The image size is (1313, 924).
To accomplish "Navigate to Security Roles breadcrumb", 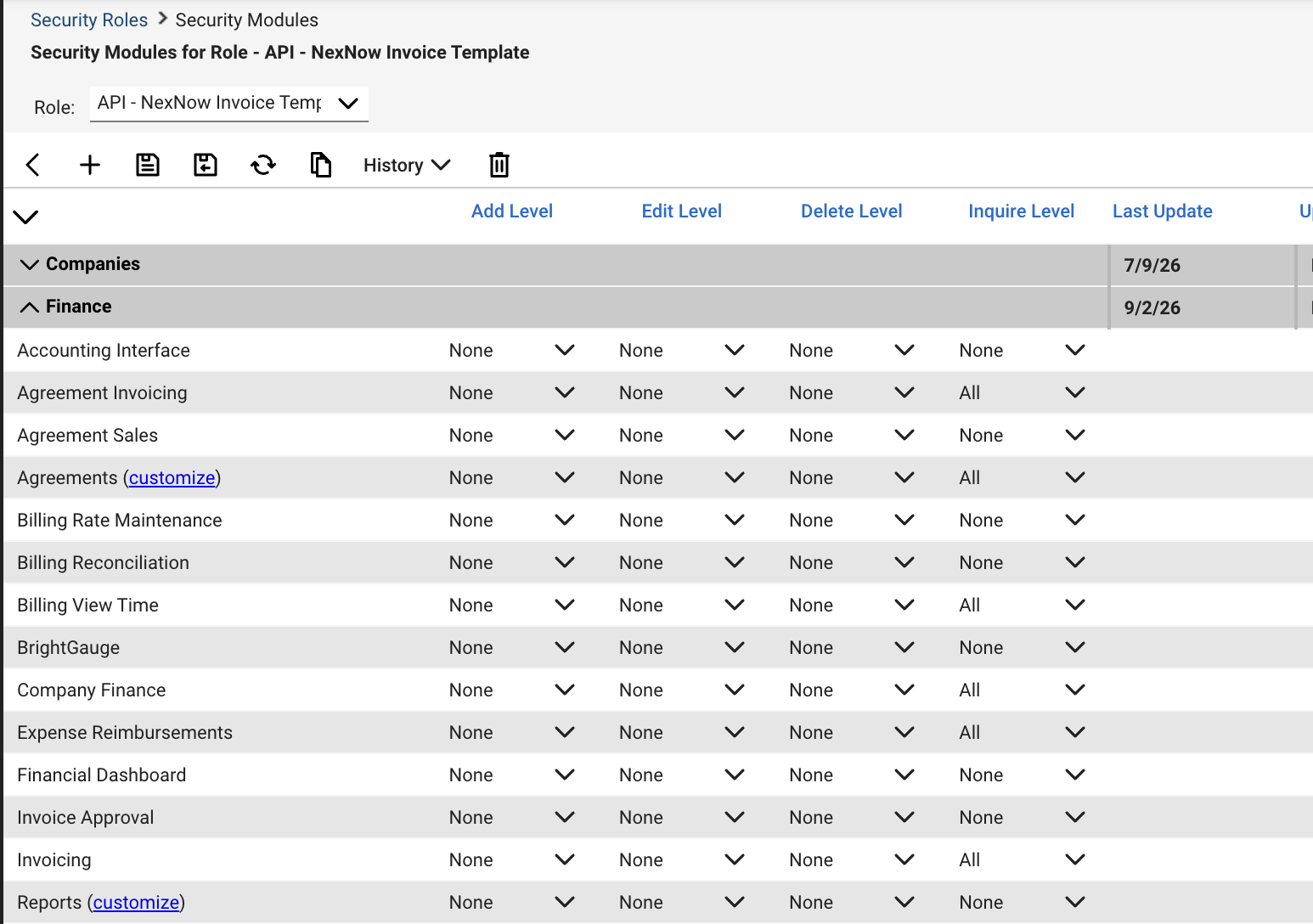I will (x=89, y=20).
